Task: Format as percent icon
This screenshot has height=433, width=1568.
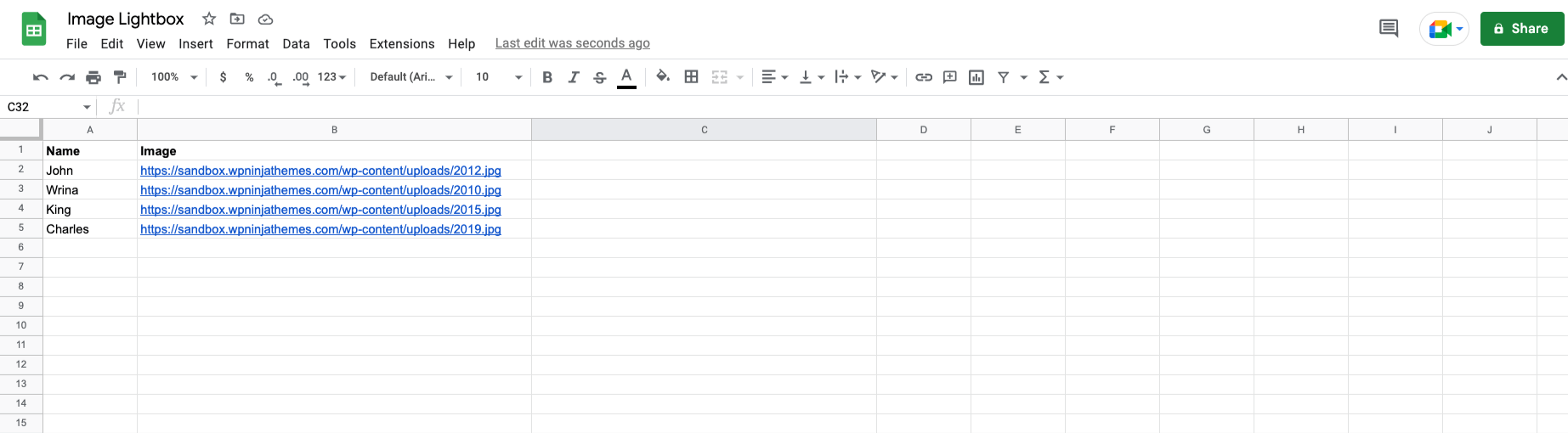Action: point(249,77)
